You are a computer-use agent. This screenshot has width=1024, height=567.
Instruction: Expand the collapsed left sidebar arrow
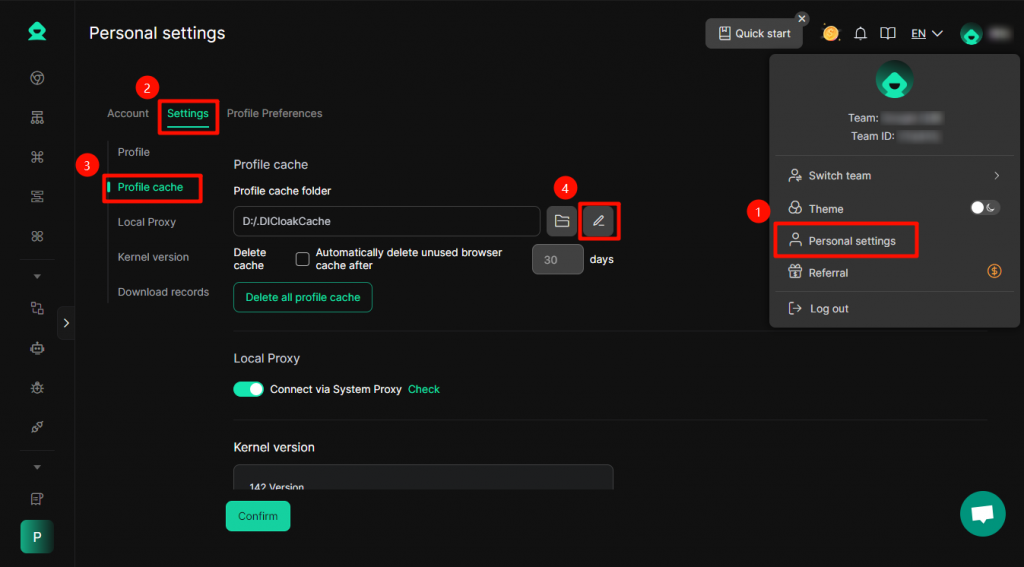pos(66,323)
